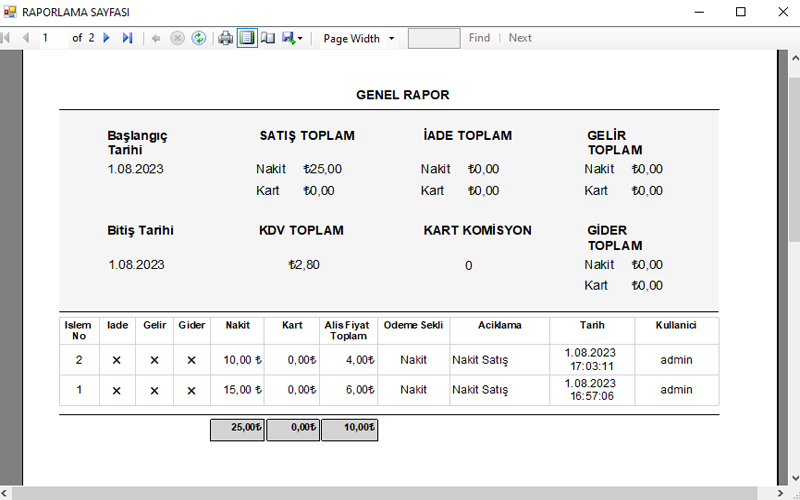Refresh the report
This screenshot has height=500, width=800.
click(x=199, y=38)
